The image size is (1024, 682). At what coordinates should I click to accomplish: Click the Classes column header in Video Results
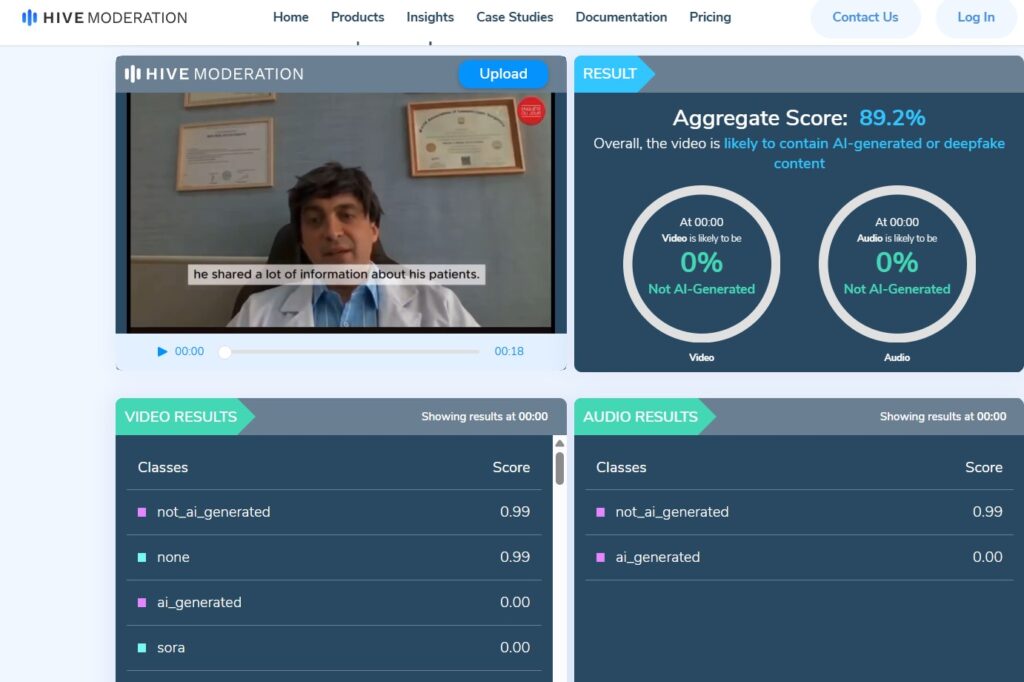(163, 467)
